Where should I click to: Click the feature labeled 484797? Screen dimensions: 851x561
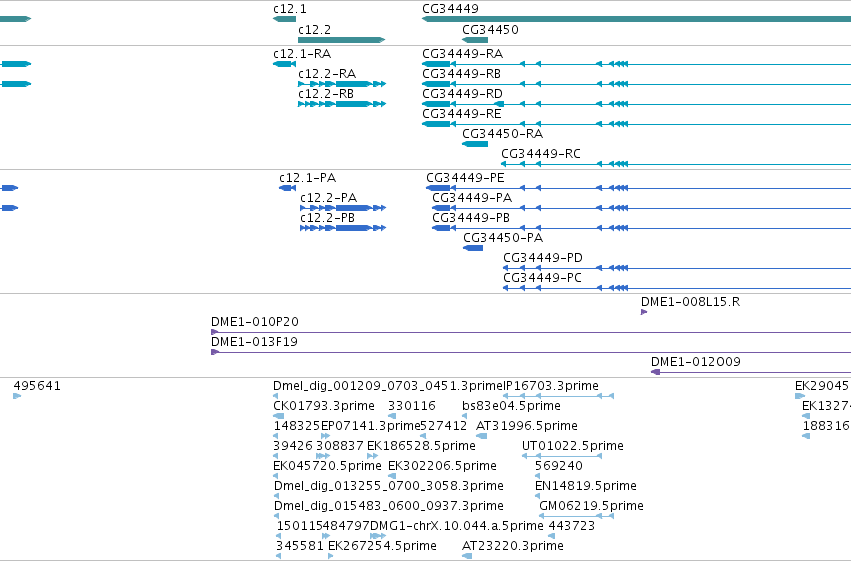(x=326, y=537)
